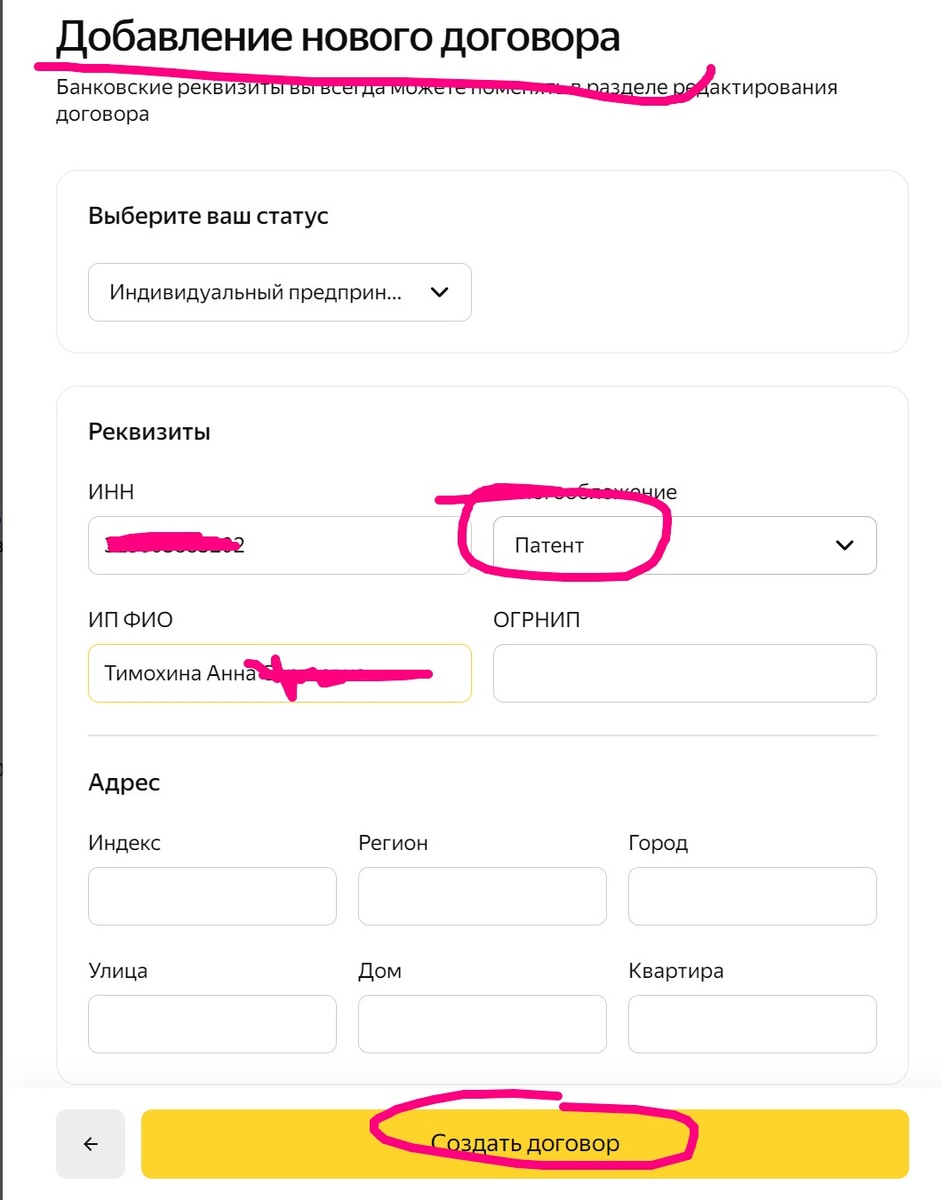This screenshot has width=942, height=1200.
Task: Click the bank requisites notice text
Action: point(446,98)
